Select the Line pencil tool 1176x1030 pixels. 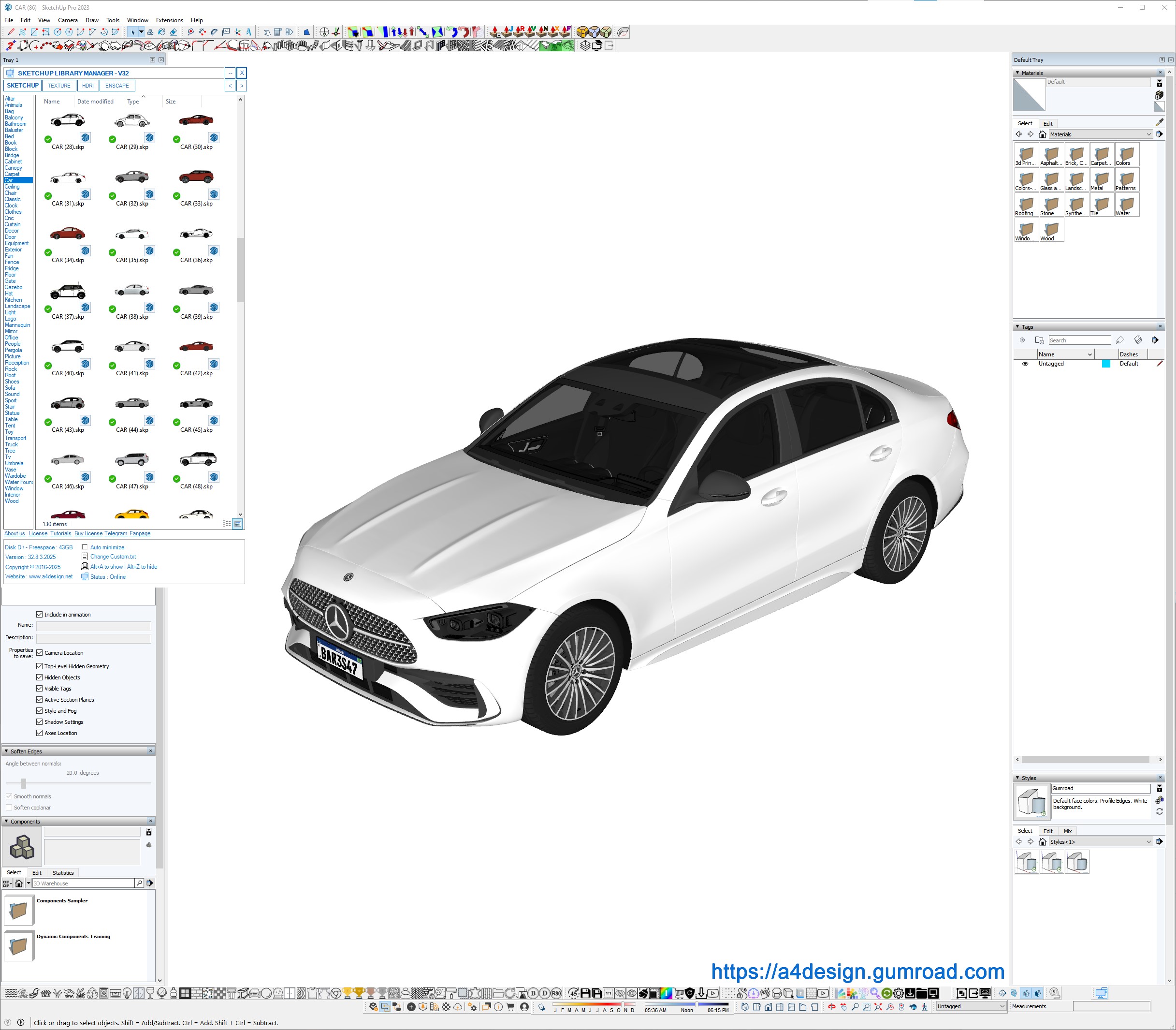click(11, 32)
